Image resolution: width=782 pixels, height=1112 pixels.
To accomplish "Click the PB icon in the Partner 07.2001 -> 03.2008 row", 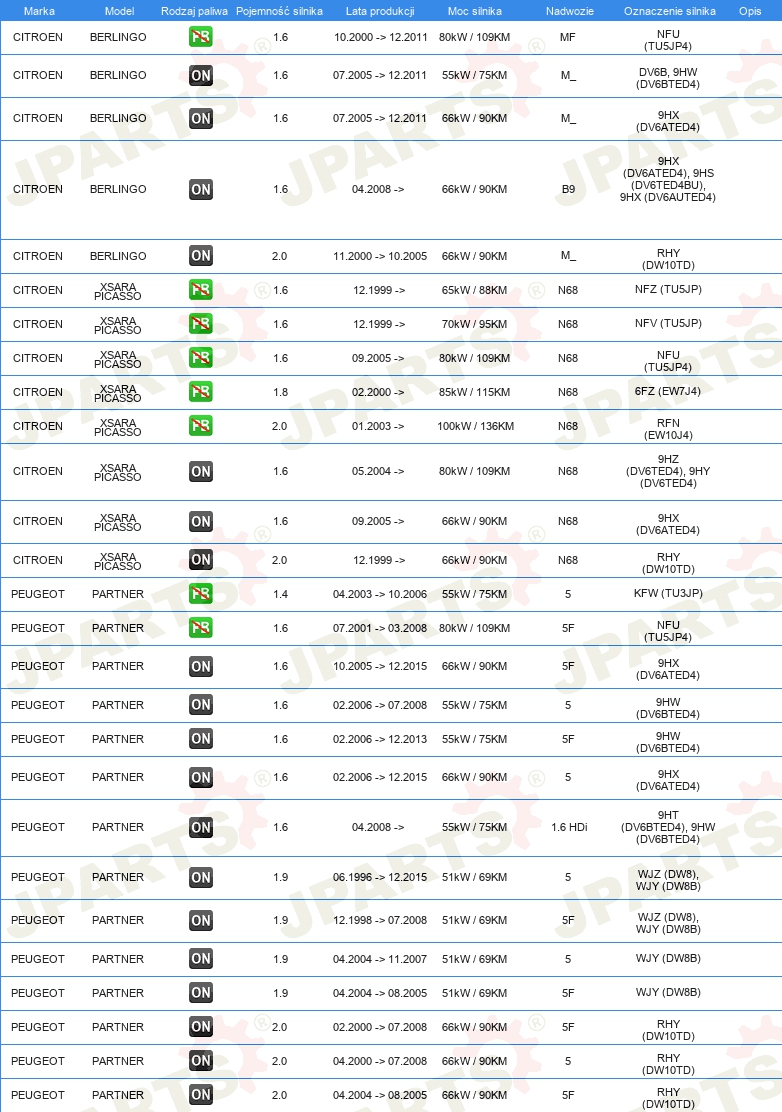I will pos(201,628).
